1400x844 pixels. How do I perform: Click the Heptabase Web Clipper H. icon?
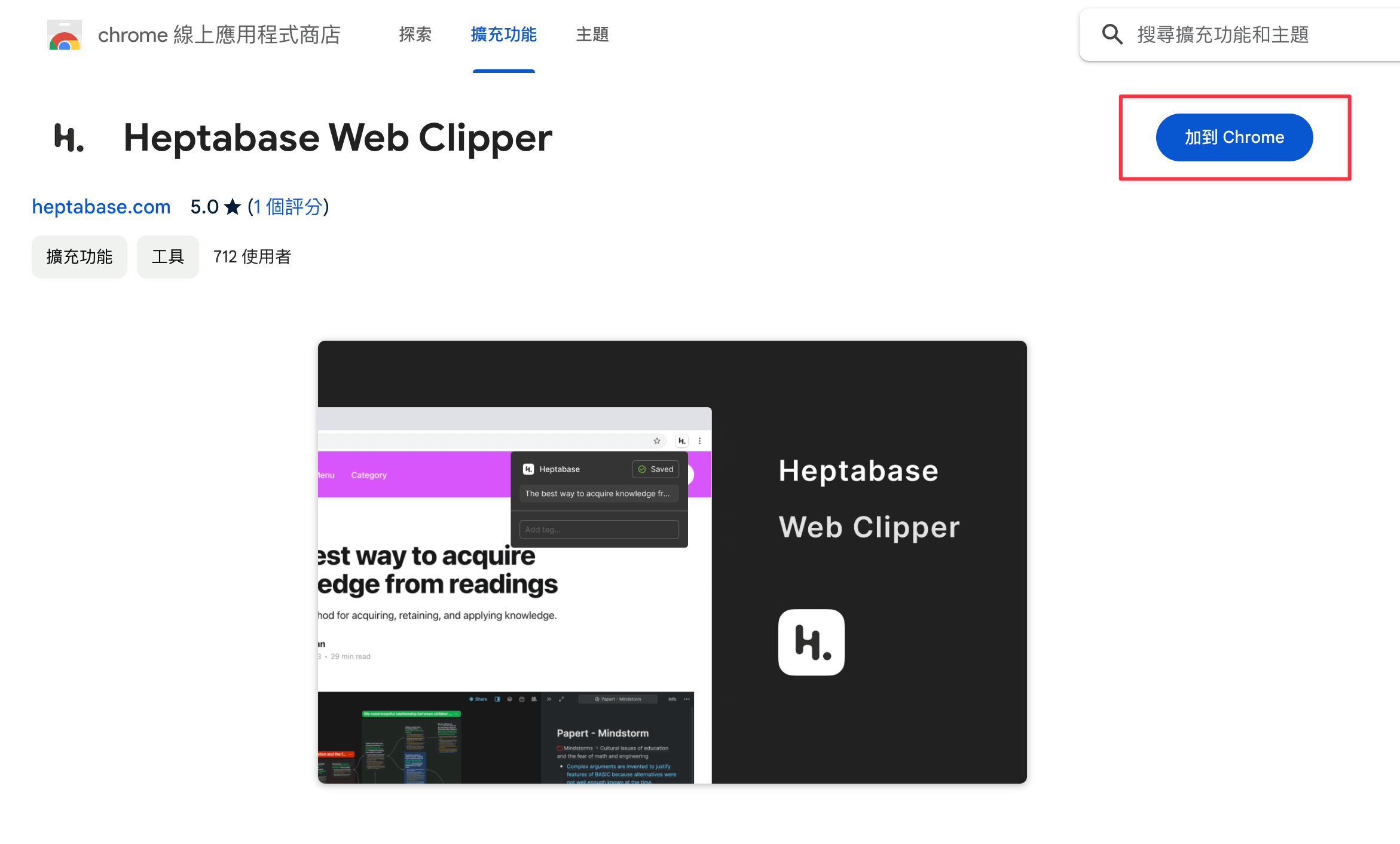tap(68, 137)
